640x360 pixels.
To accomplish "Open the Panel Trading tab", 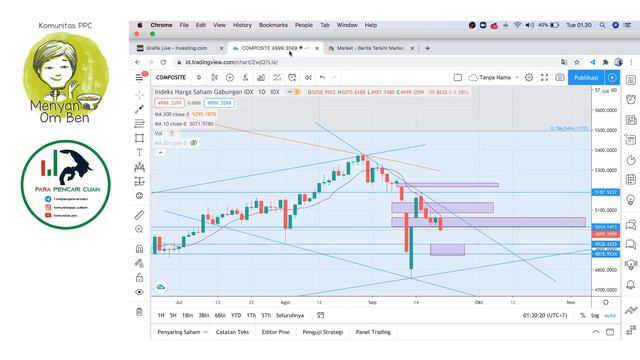I will tap(373, 332).
